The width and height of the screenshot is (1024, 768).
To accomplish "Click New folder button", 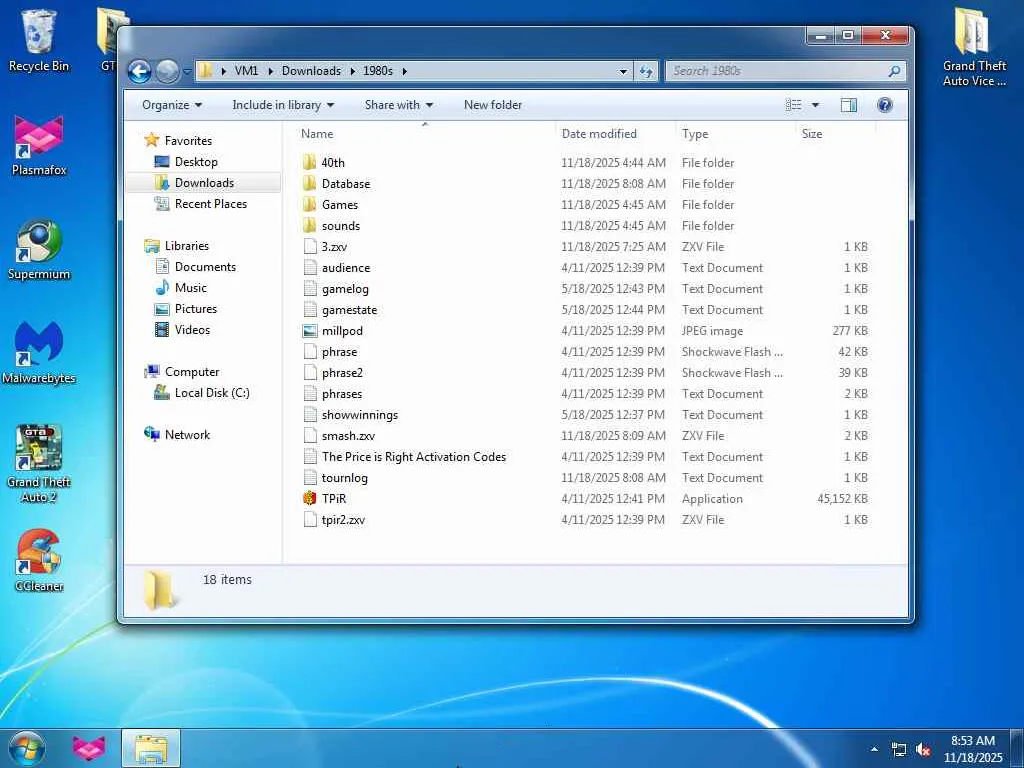I will coord(492,105).
